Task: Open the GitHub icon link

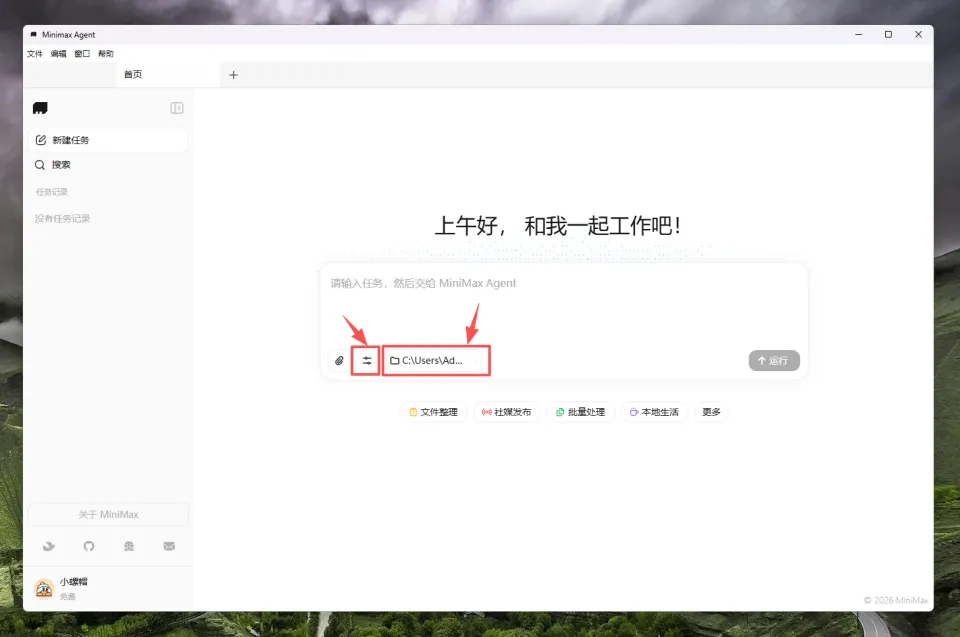Action: click(x=89, y=546)
